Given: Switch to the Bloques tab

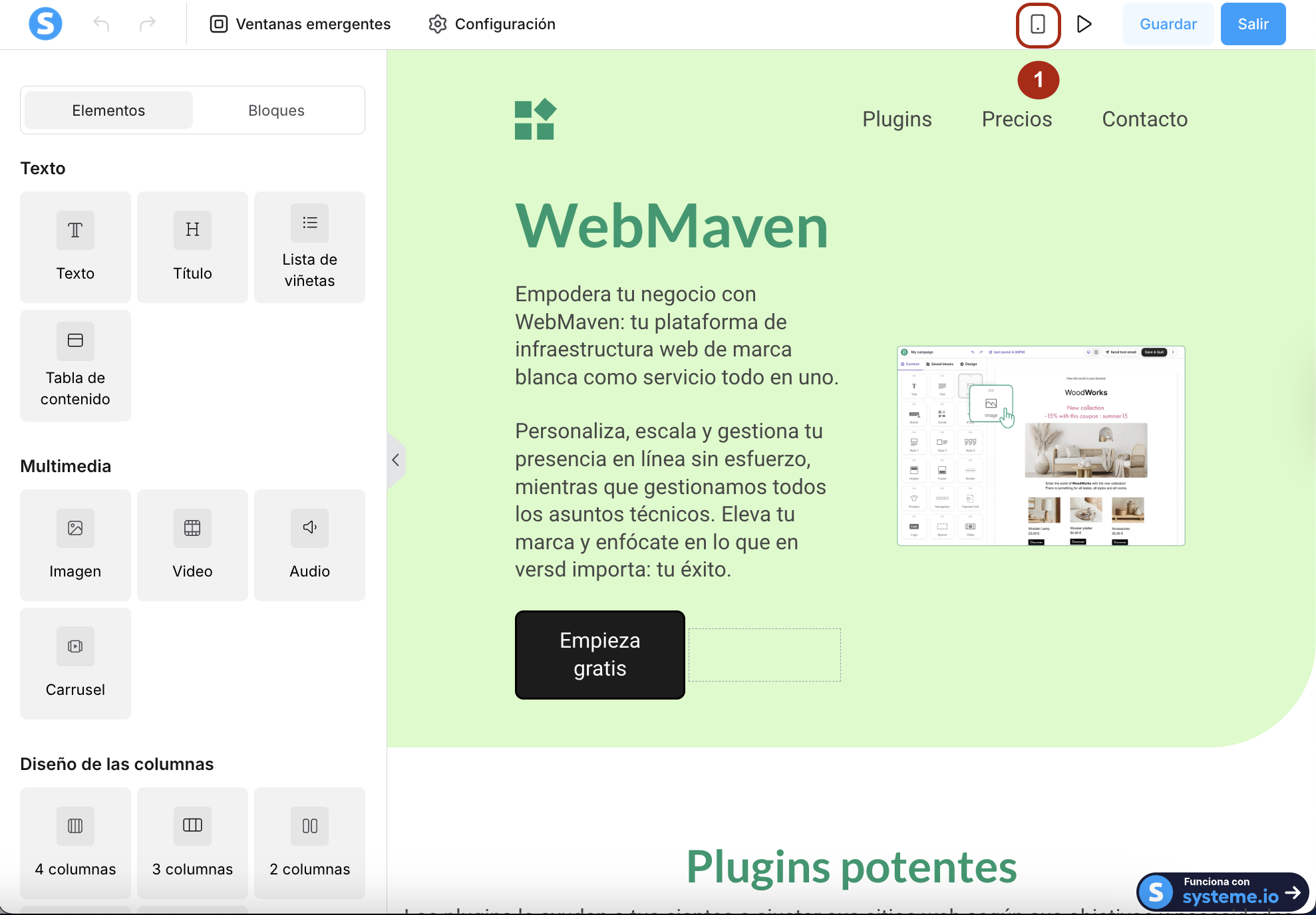Looking at the screenshot, I should pos(276,110).
